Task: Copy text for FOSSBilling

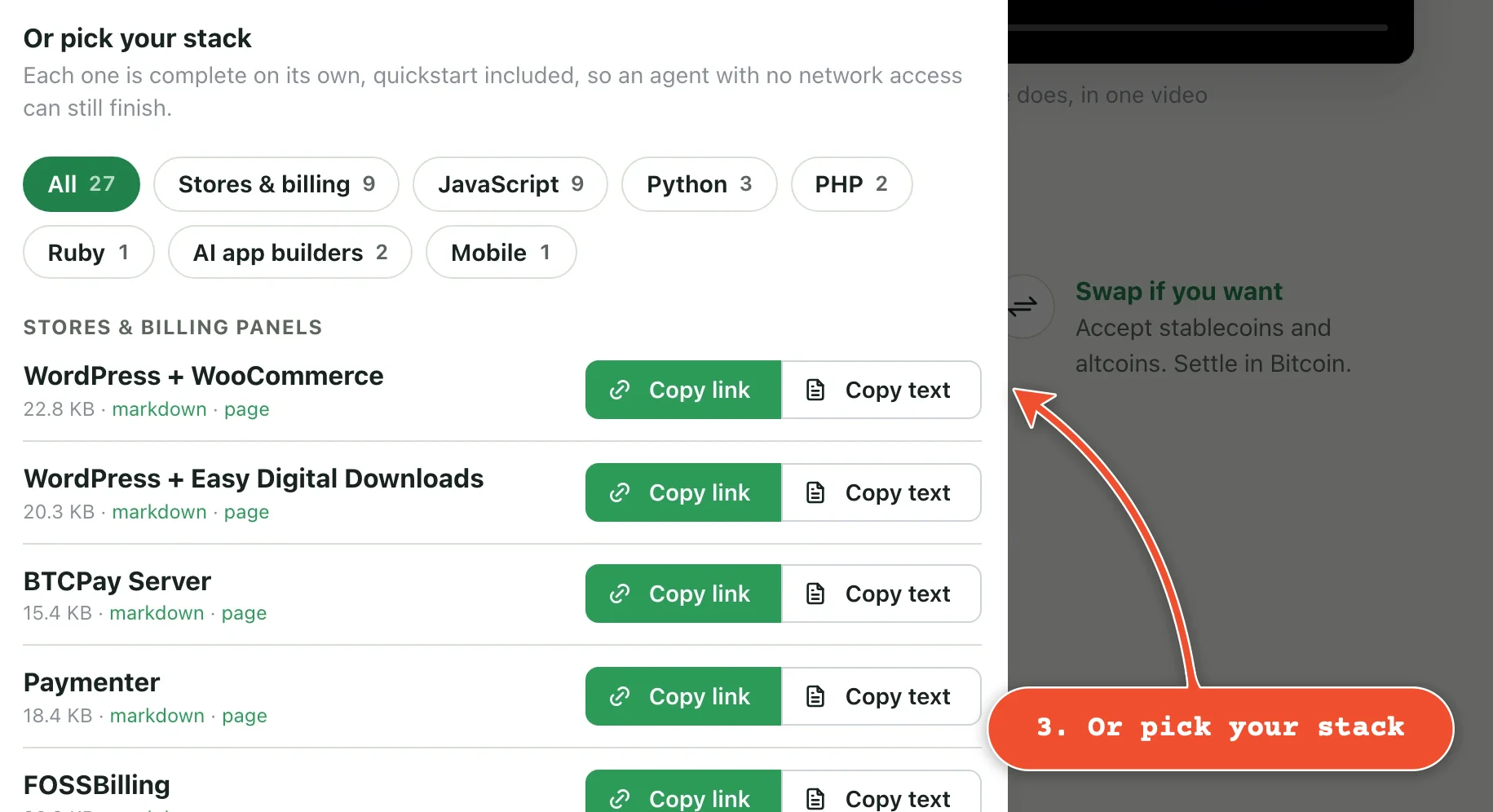Action: [881, 792]
